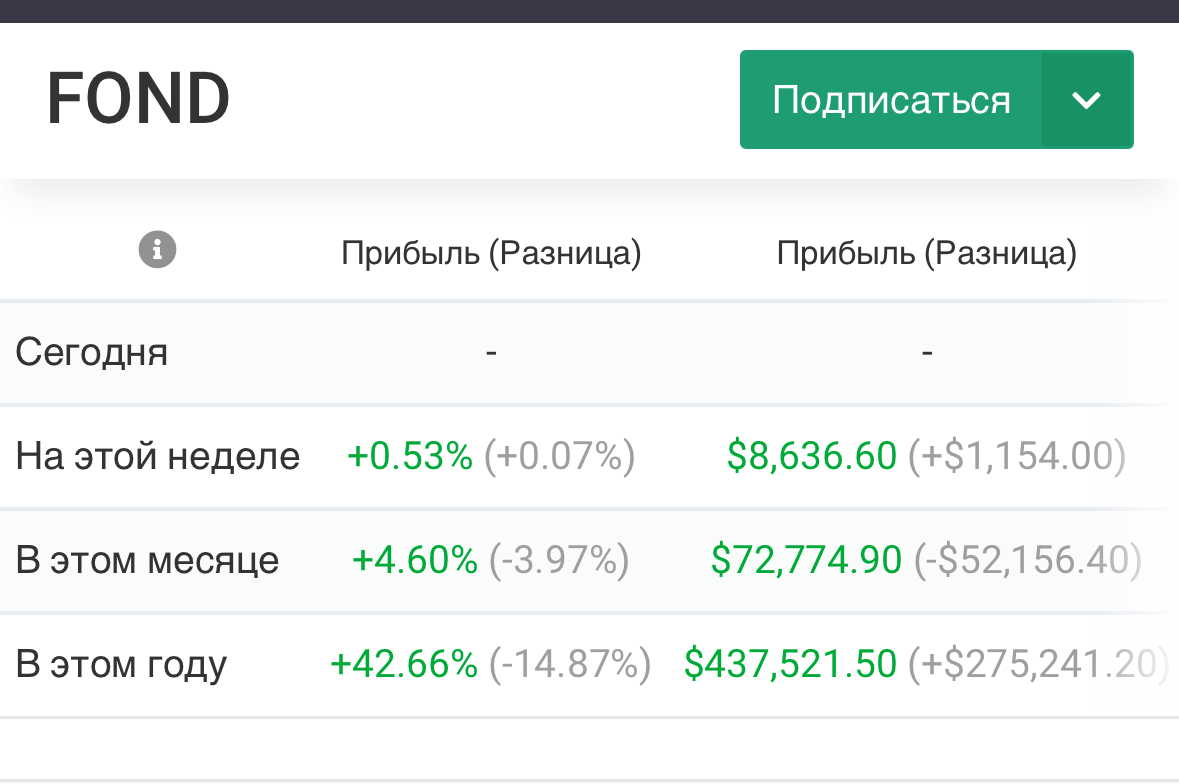This screenshot has height=784, width=1179.
Task: Click the +42.66% yearly profit value
Action: pos(404,664)
